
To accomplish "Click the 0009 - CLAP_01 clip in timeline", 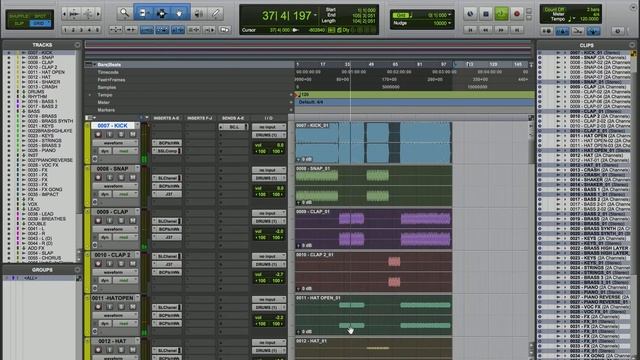I will point(373,229).
